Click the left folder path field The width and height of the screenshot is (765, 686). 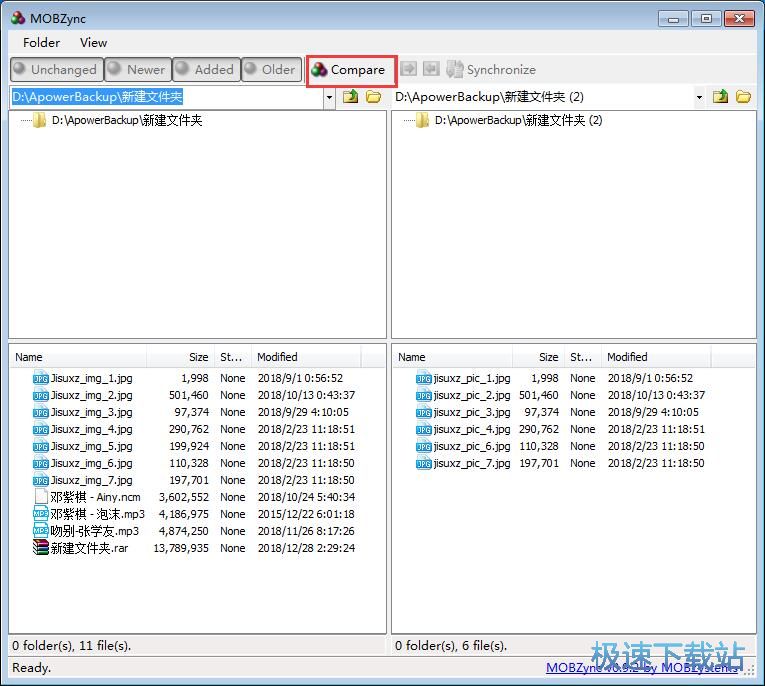166,97
